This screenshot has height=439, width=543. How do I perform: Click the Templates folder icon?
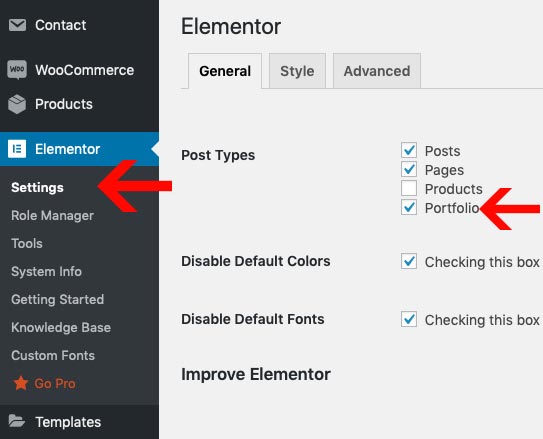(17, 421)
